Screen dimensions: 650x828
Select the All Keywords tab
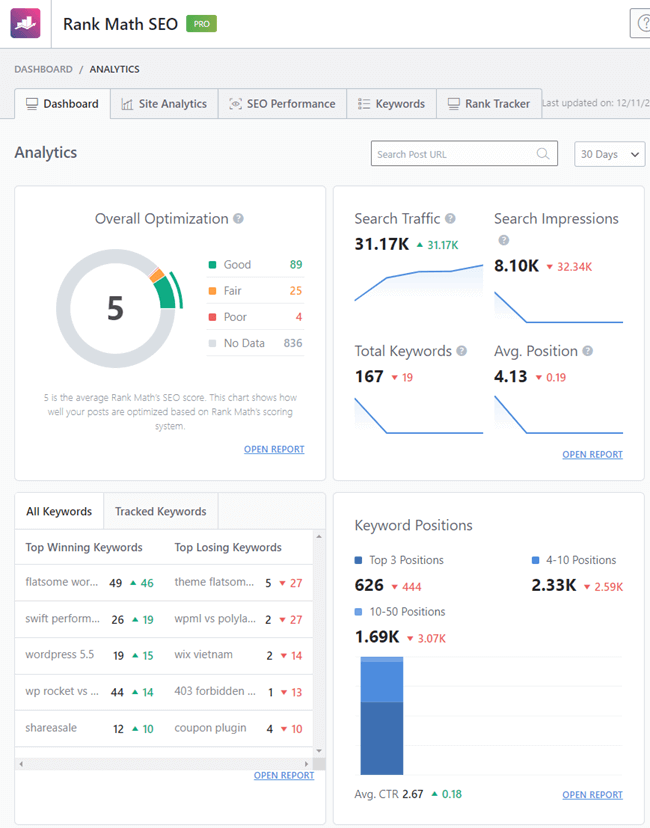[59, 511]
